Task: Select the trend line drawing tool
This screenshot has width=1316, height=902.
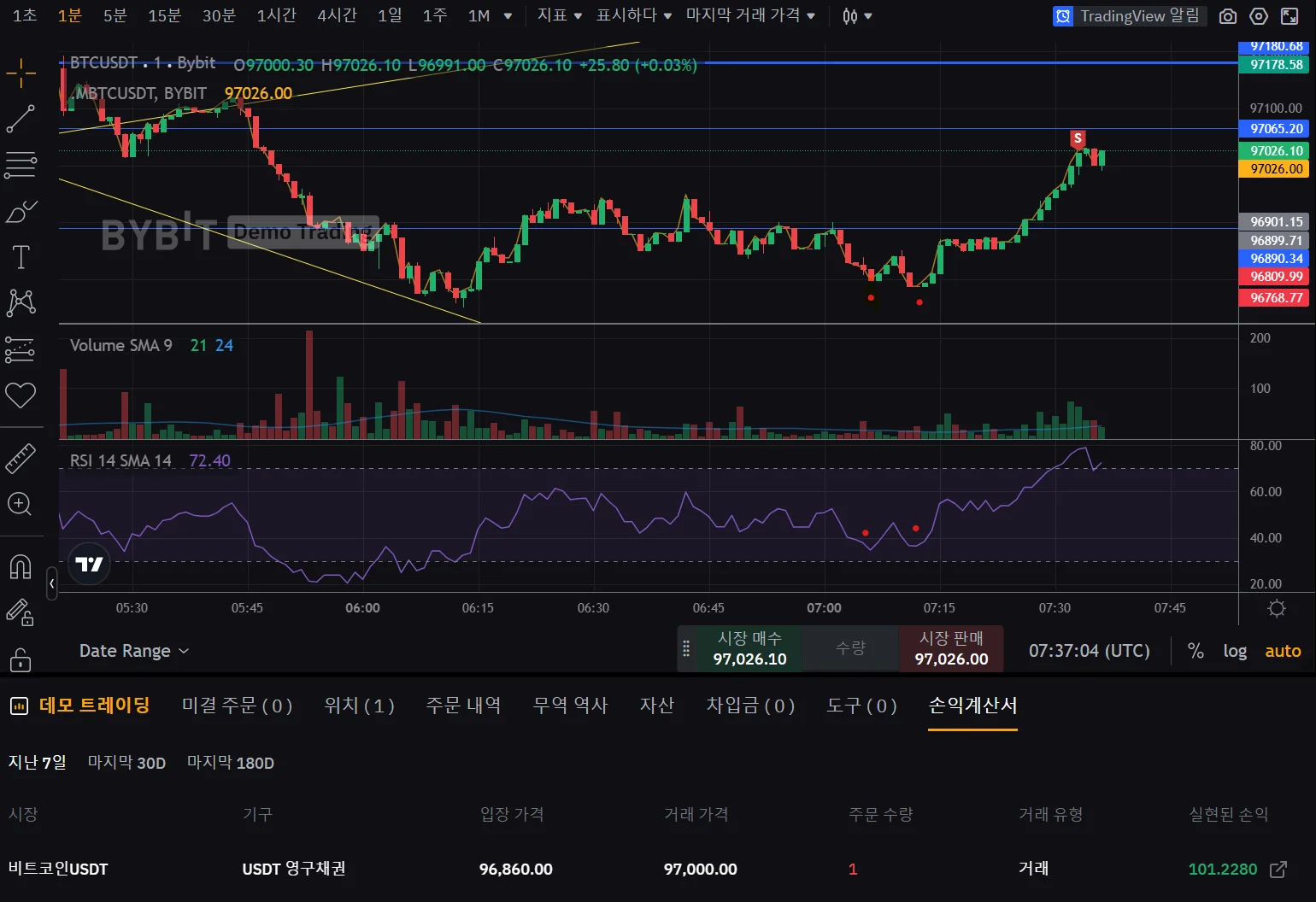Action: point(21,119)
